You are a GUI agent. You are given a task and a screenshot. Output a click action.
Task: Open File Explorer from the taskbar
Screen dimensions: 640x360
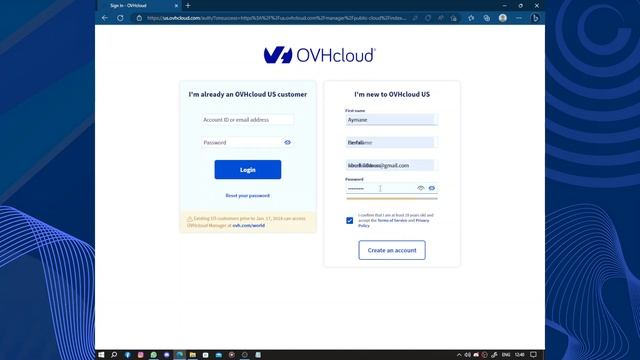(x=193, y=355)
